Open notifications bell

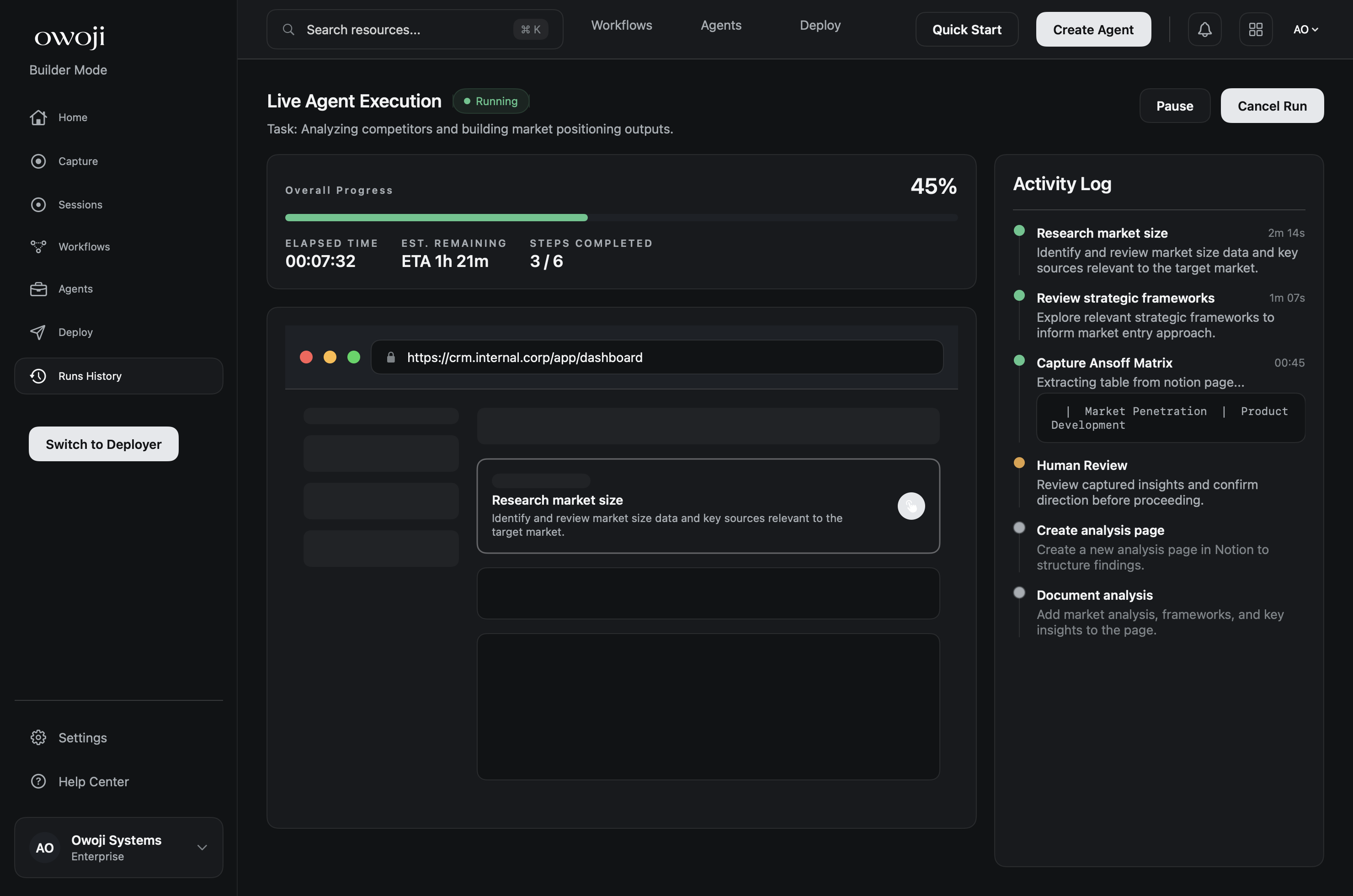1204,29
